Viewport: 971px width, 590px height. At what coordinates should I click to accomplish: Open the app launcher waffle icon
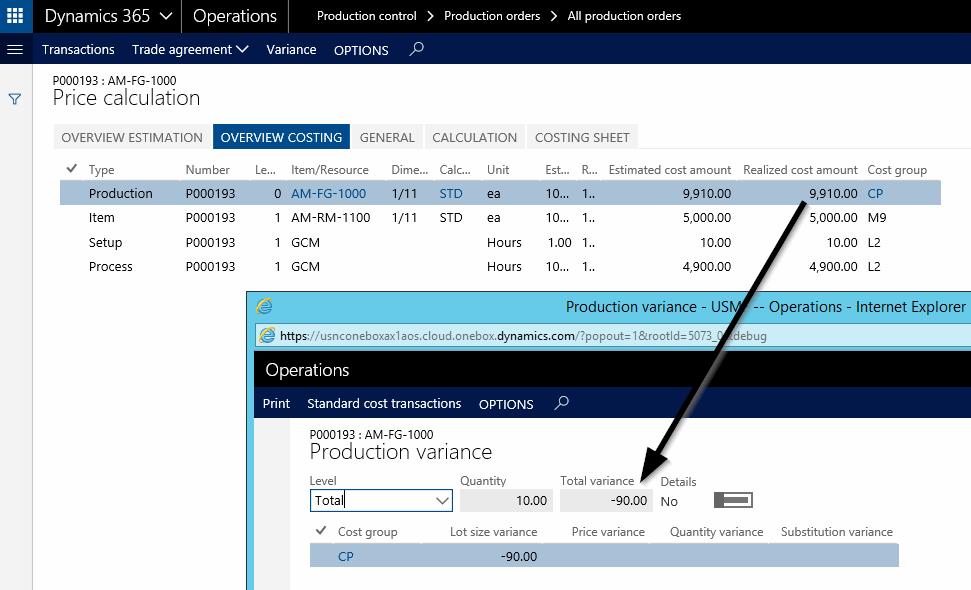(x=15, y=16)
